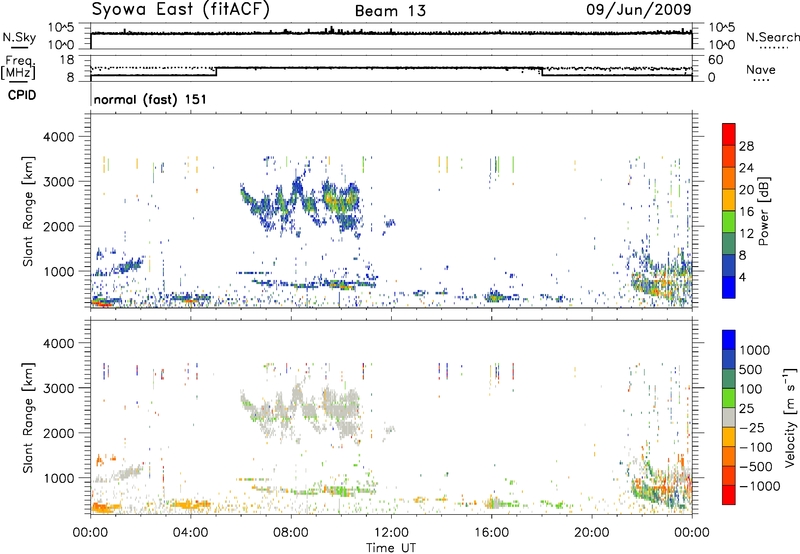Click the "CPID" row label
This screenshot has width=800, height=554.
point(22,95)
